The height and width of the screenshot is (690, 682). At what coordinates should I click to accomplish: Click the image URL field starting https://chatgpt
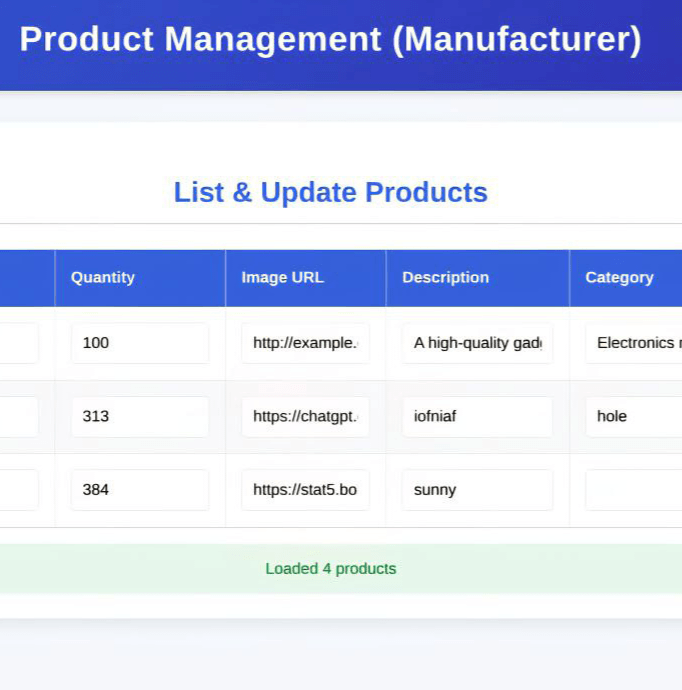pos(305,416)
